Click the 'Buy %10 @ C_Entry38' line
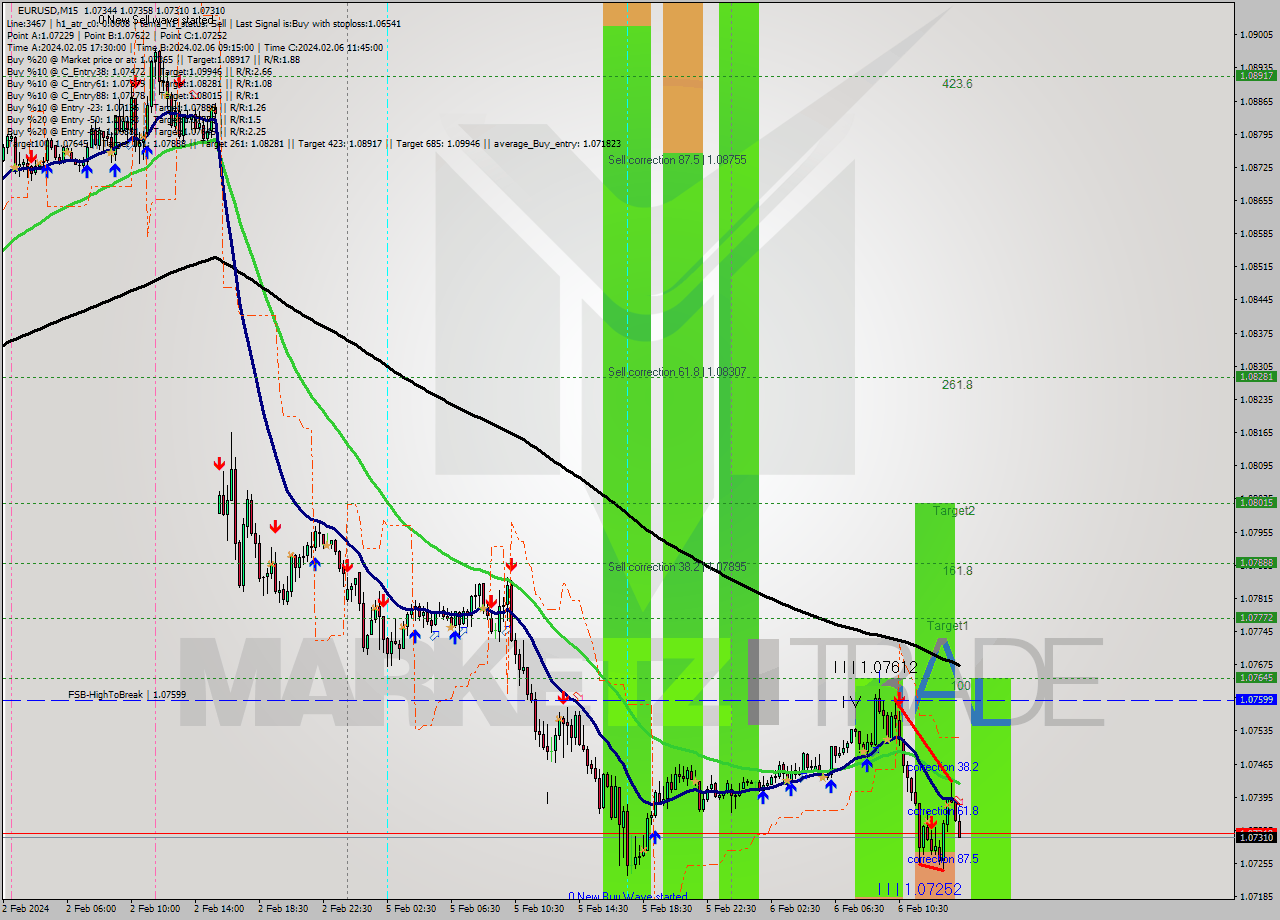The height and width of the screenshot is (920, 1280). pos(138,71)
